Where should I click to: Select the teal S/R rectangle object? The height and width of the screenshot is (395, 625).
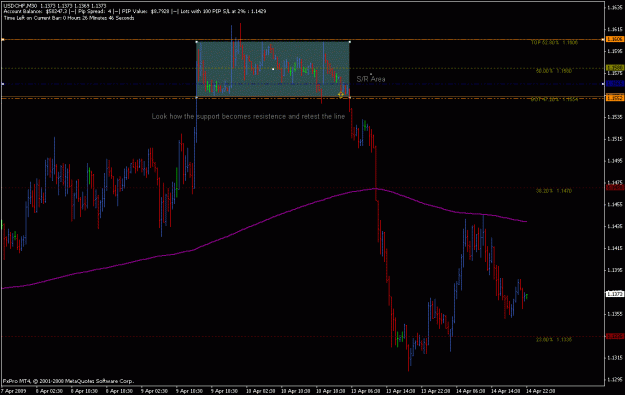(x=273, y=69)
